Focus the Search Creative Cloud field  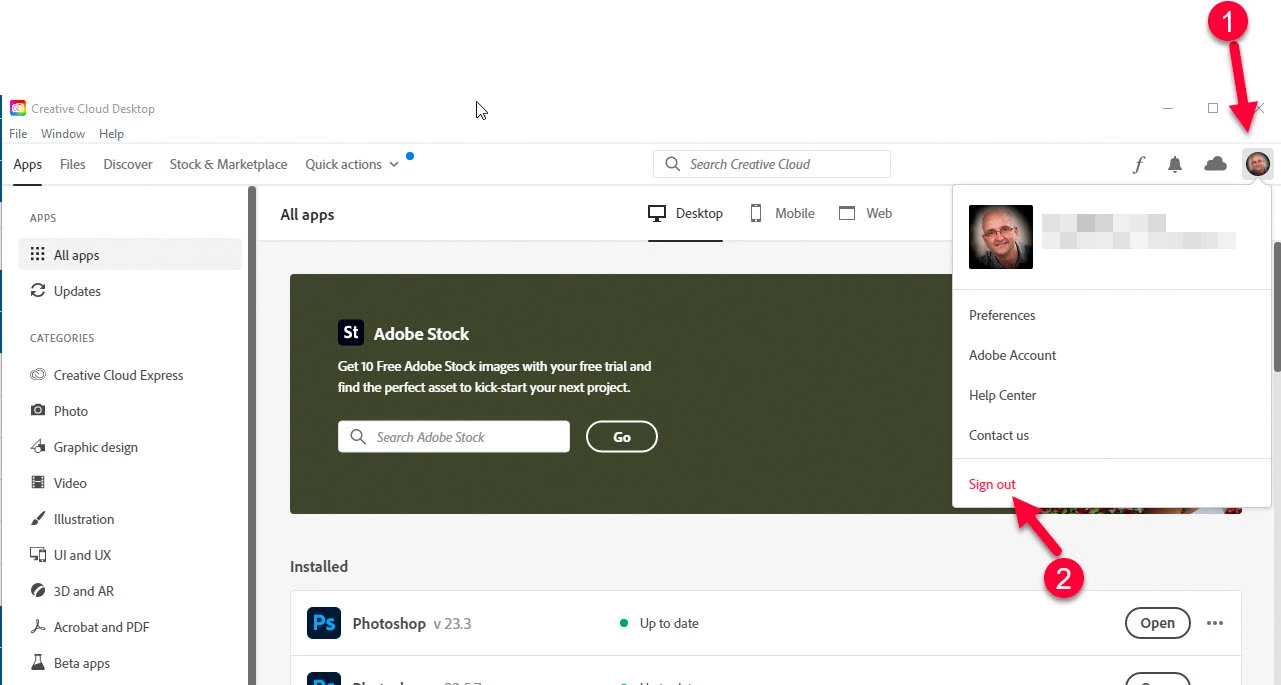pos(771,164)
